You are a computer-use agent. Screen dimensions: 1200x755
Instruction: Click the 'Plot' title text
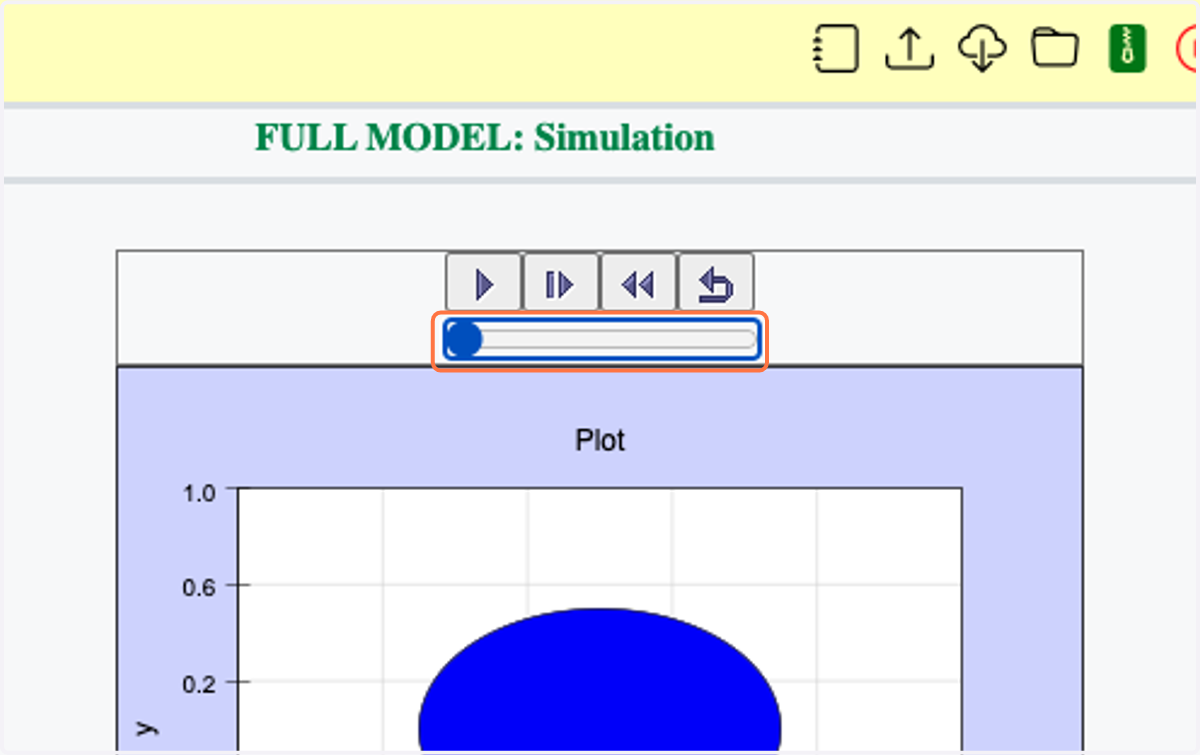coord(600,439)
